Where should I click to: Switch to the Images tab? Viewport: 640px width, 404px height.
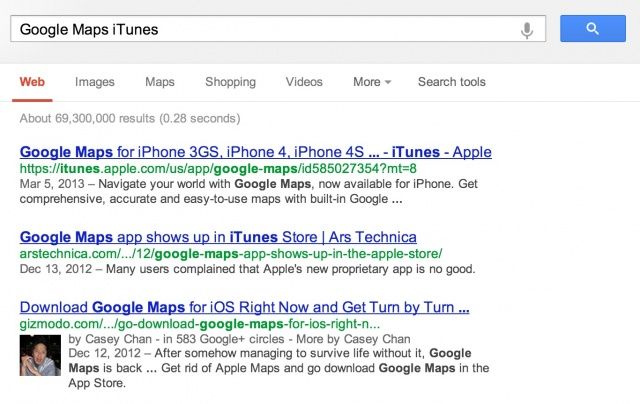click(95, 82)
